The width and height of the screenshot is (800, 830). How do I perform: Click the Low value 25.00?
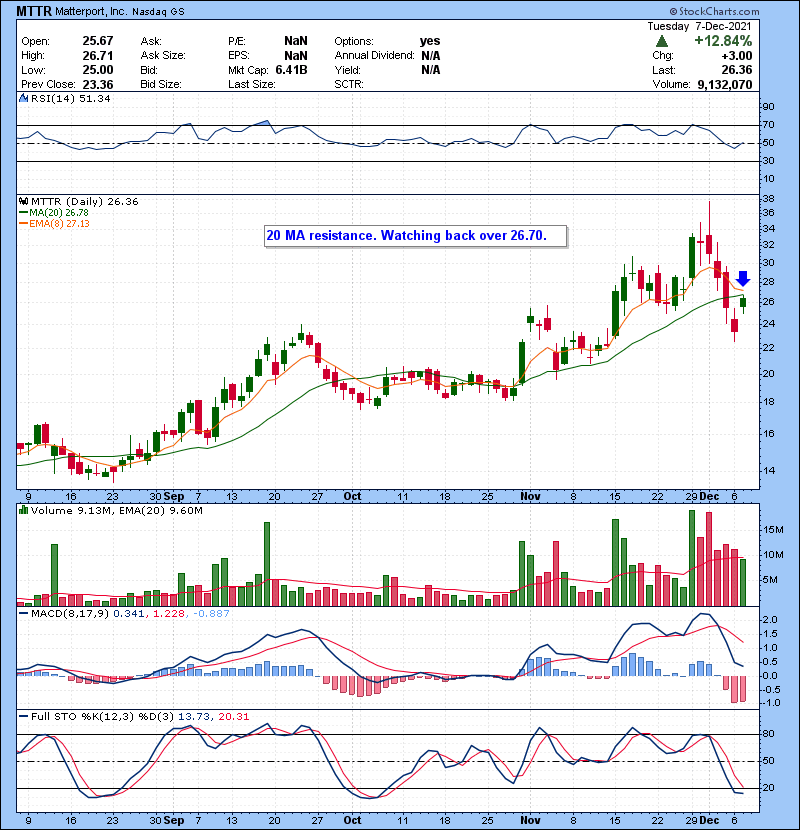(x=97, y=70)
